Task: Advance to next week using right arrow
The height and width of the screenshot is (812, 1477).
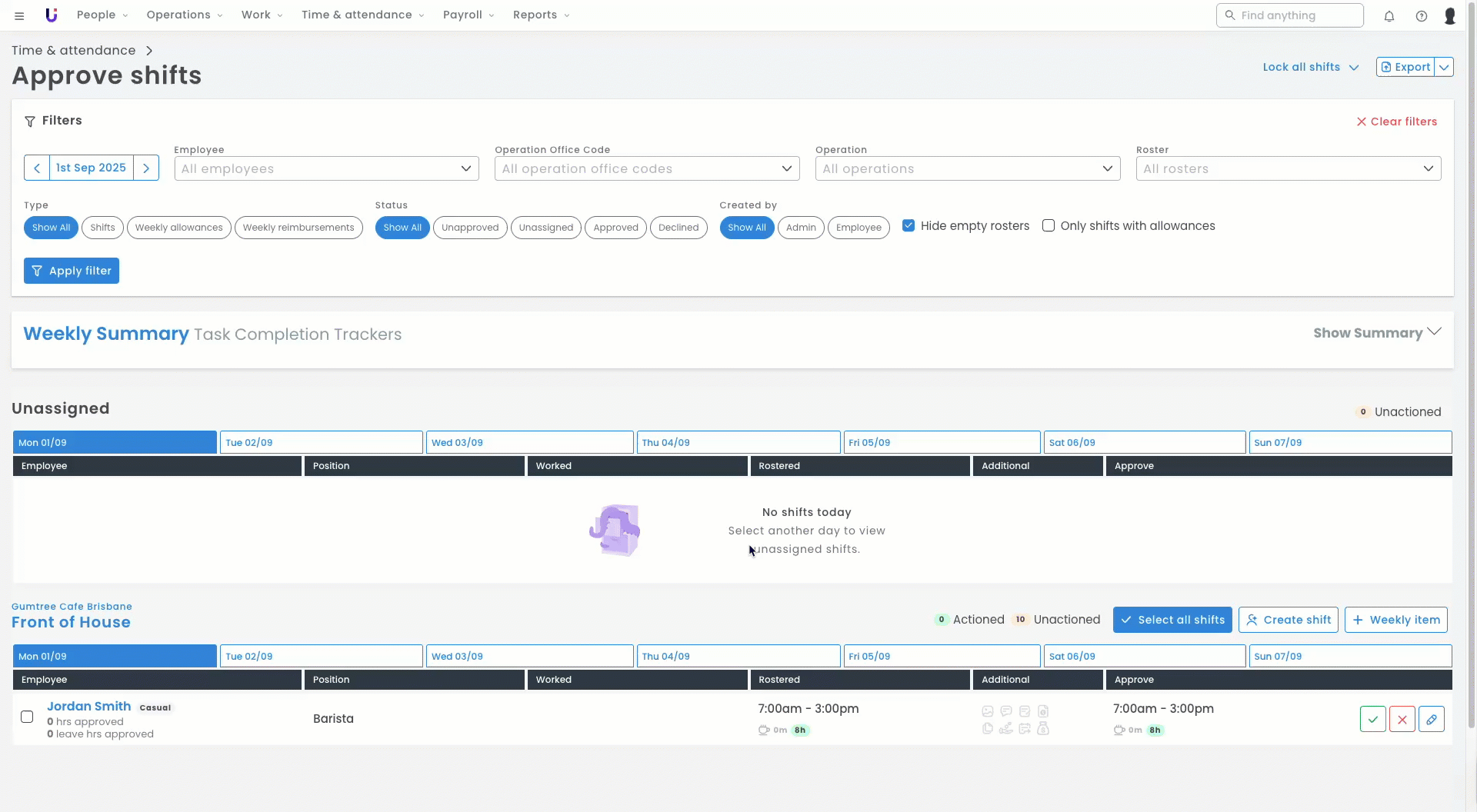Action: point(146,168)
